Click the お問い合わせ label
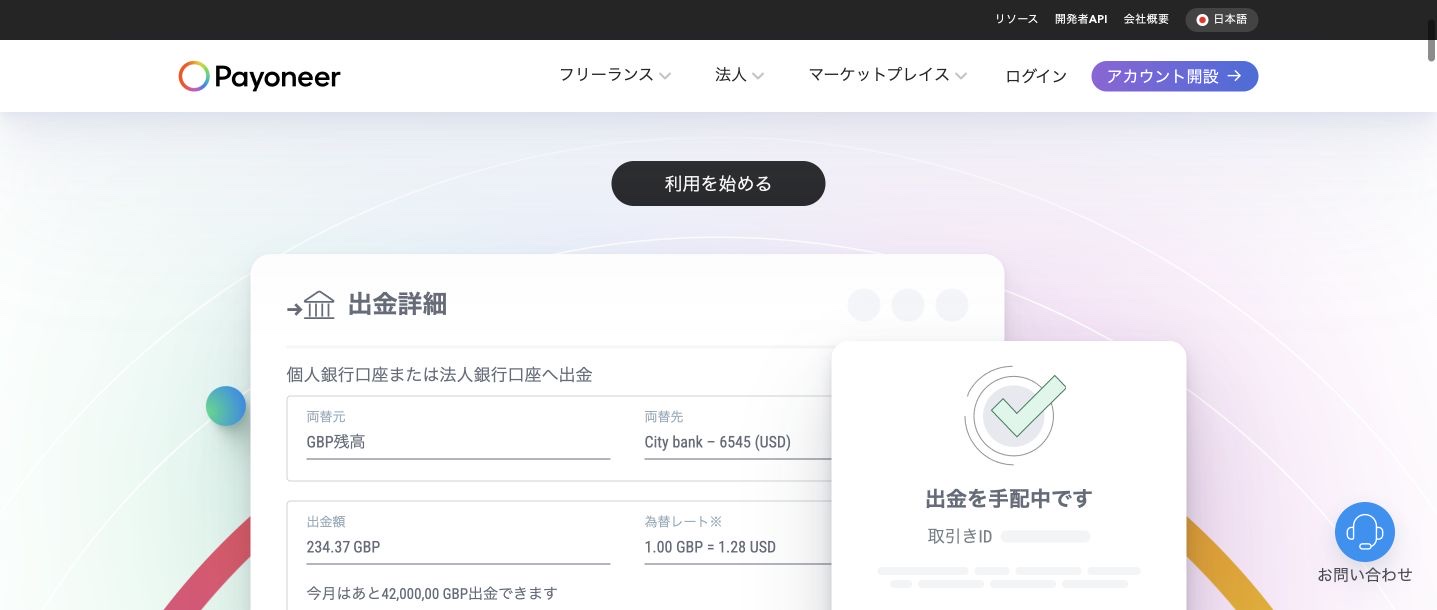This screenshot has height=610, width=1437. (1365, 575)
